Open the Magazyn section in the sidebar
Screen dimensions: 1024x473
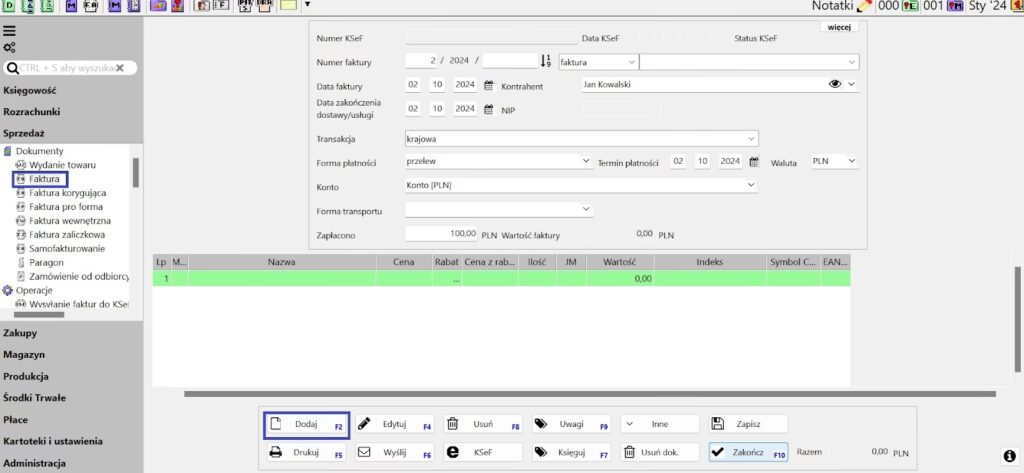[x=23, y=354]
